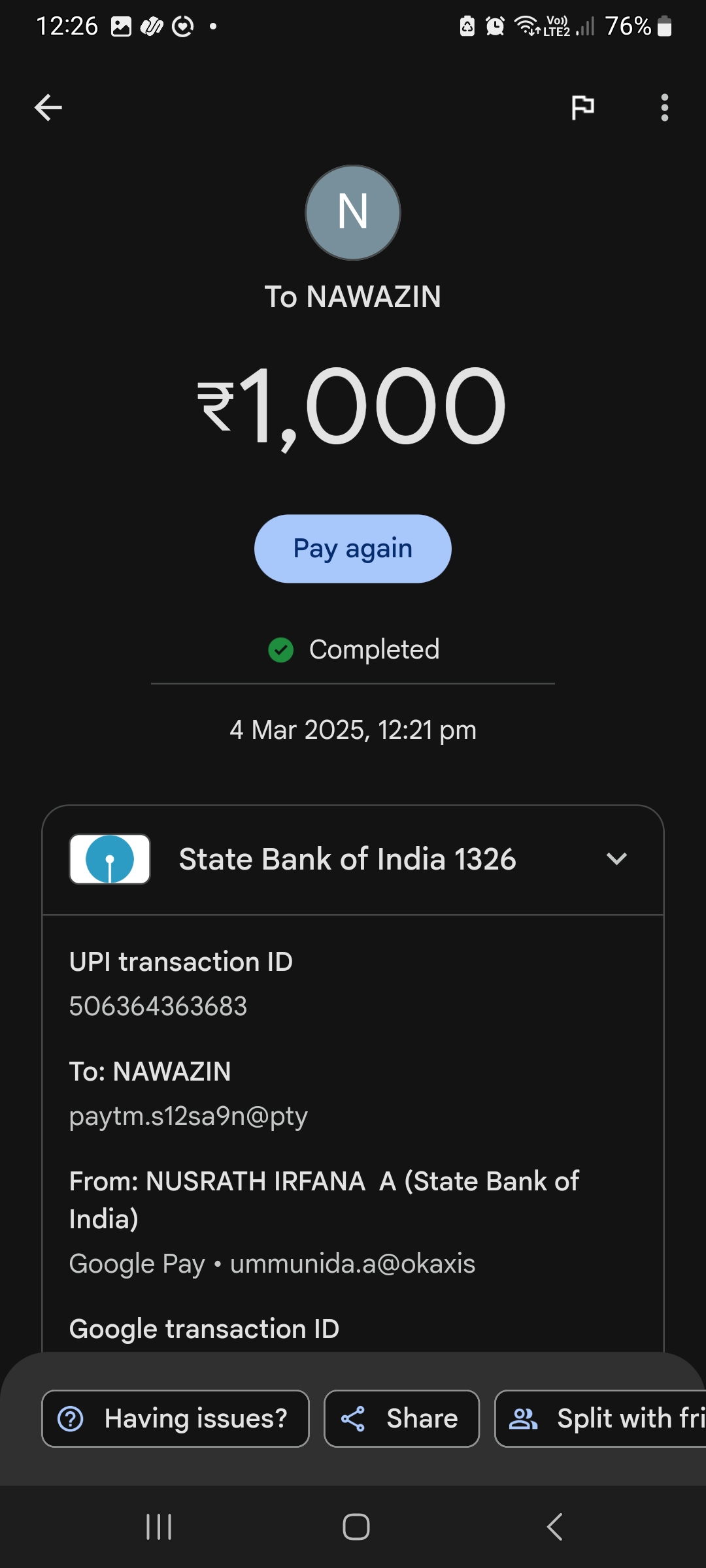Tap the paytm.s12sa9n@pty UPI address
Image resolution: width=706 pixels, height=1568 pixels.
coord(188,1116)
